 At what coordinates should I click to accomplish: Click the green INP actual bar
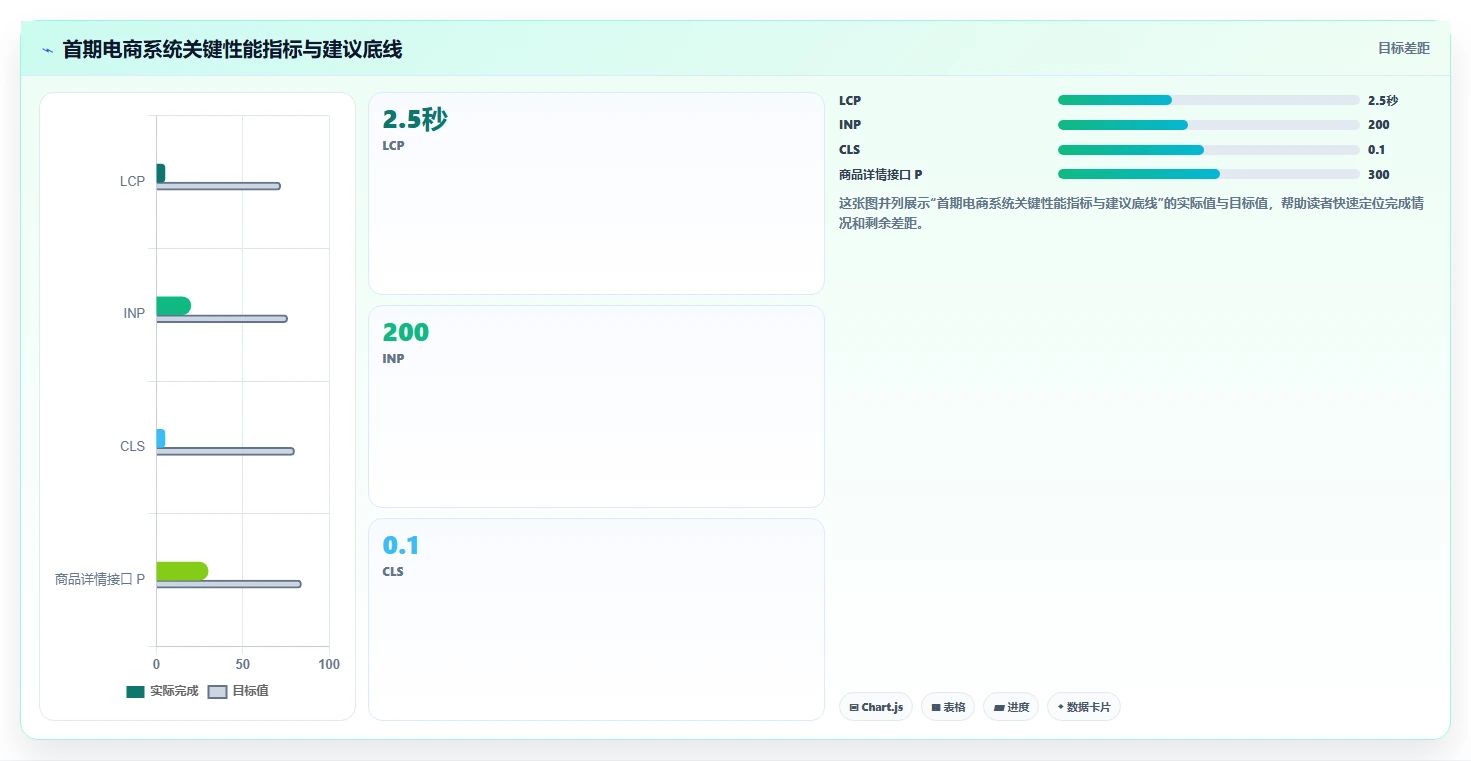(x=173, y=306)
